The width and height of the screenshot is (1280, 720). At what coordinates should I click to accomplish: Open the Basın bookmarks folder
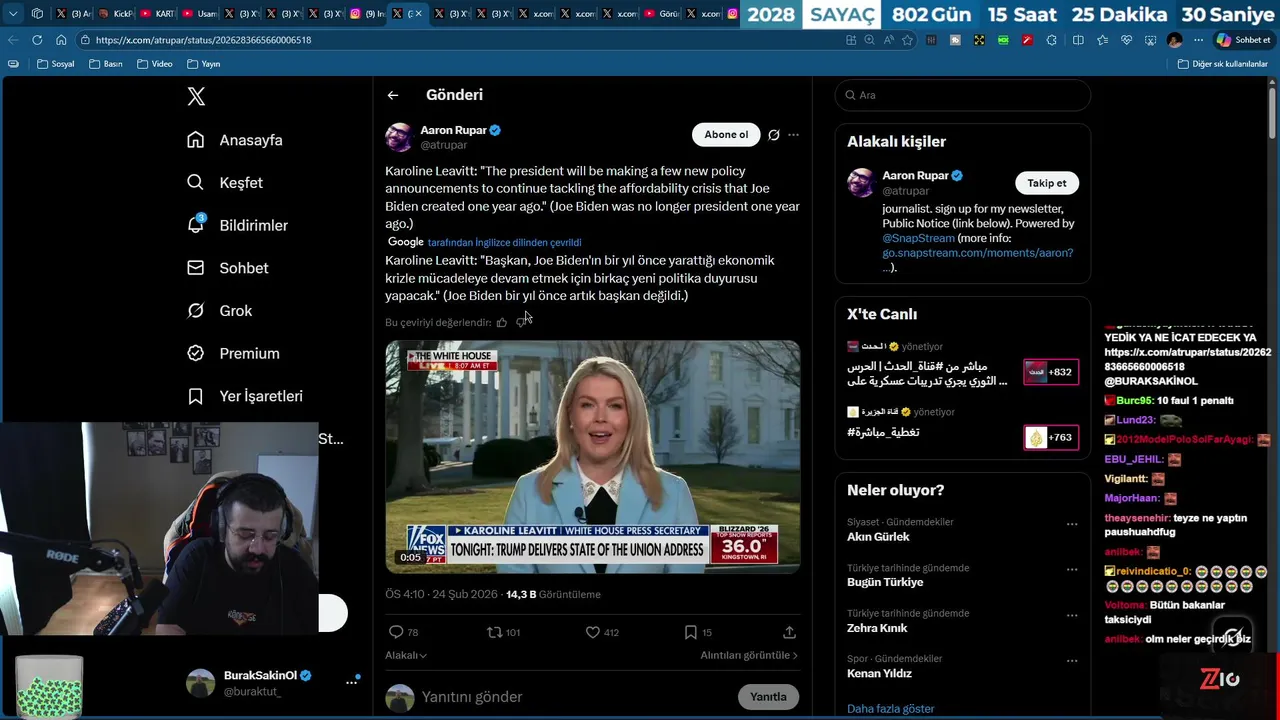(106, 64)
